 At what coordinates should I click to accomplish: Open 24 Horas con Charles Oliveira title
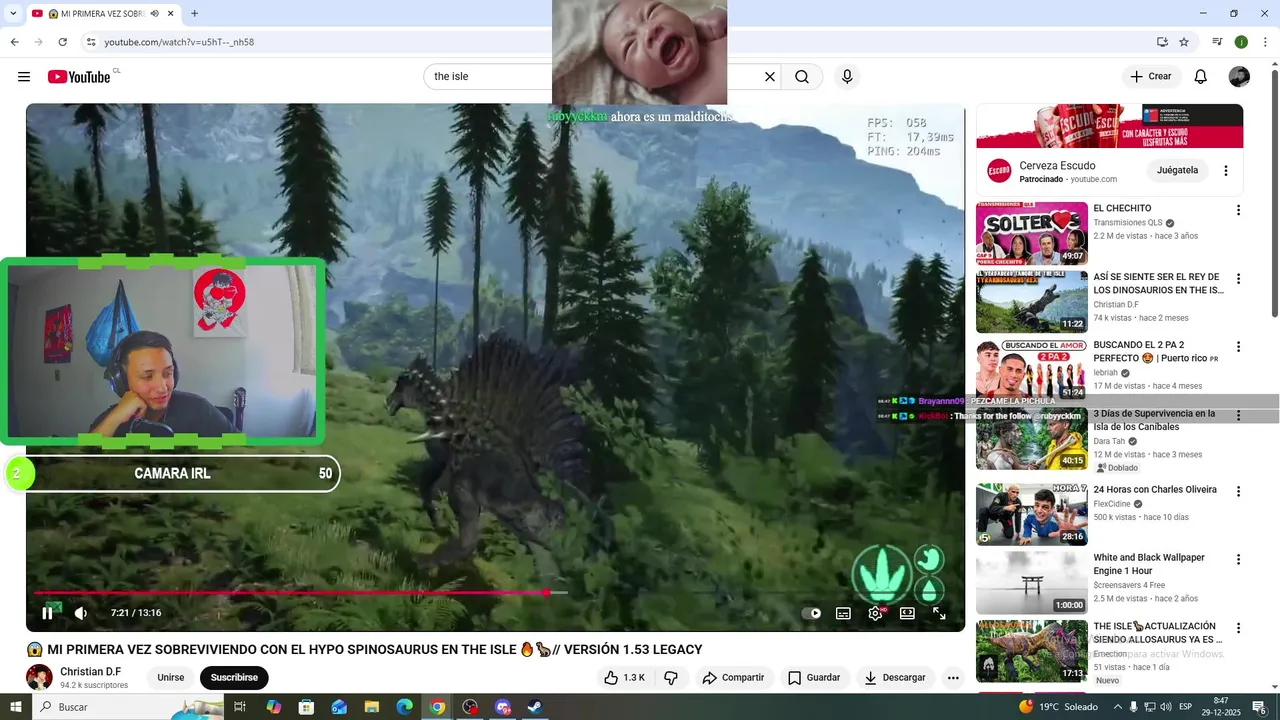click(1155, 490)
